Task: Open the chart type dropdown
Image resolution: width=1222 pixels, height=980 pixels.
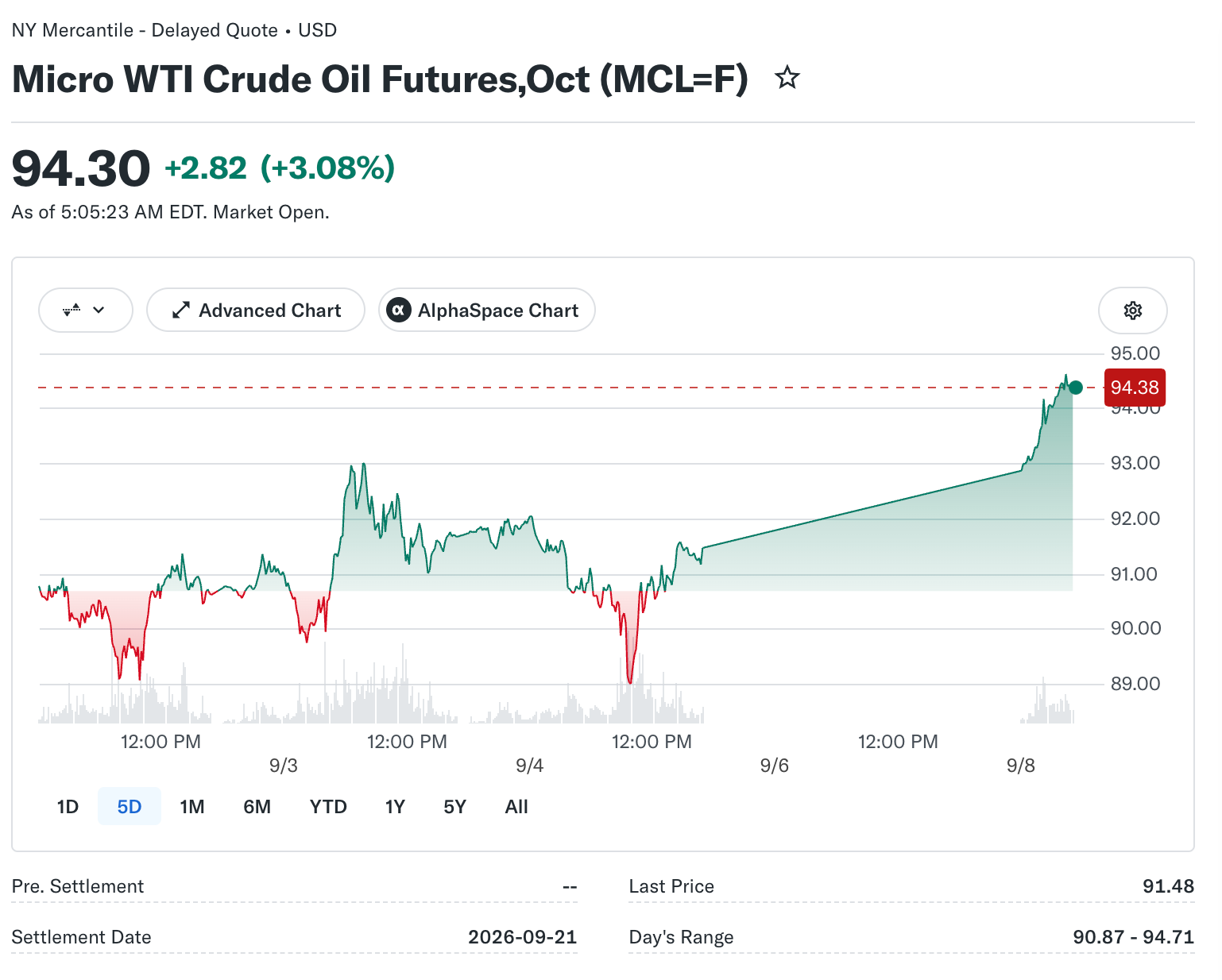Action: point(86,311)
